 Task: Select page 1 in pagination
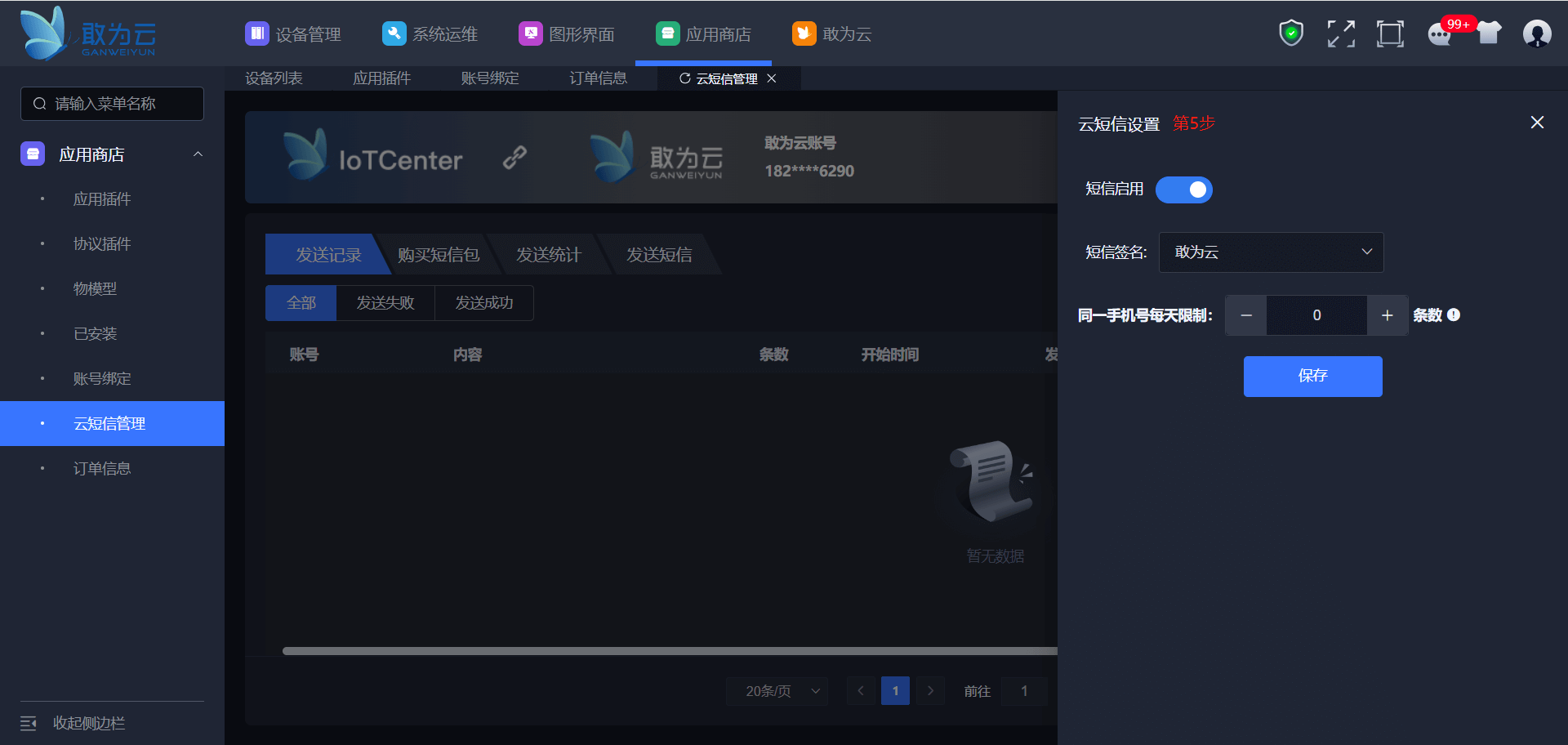click(895, 691)
